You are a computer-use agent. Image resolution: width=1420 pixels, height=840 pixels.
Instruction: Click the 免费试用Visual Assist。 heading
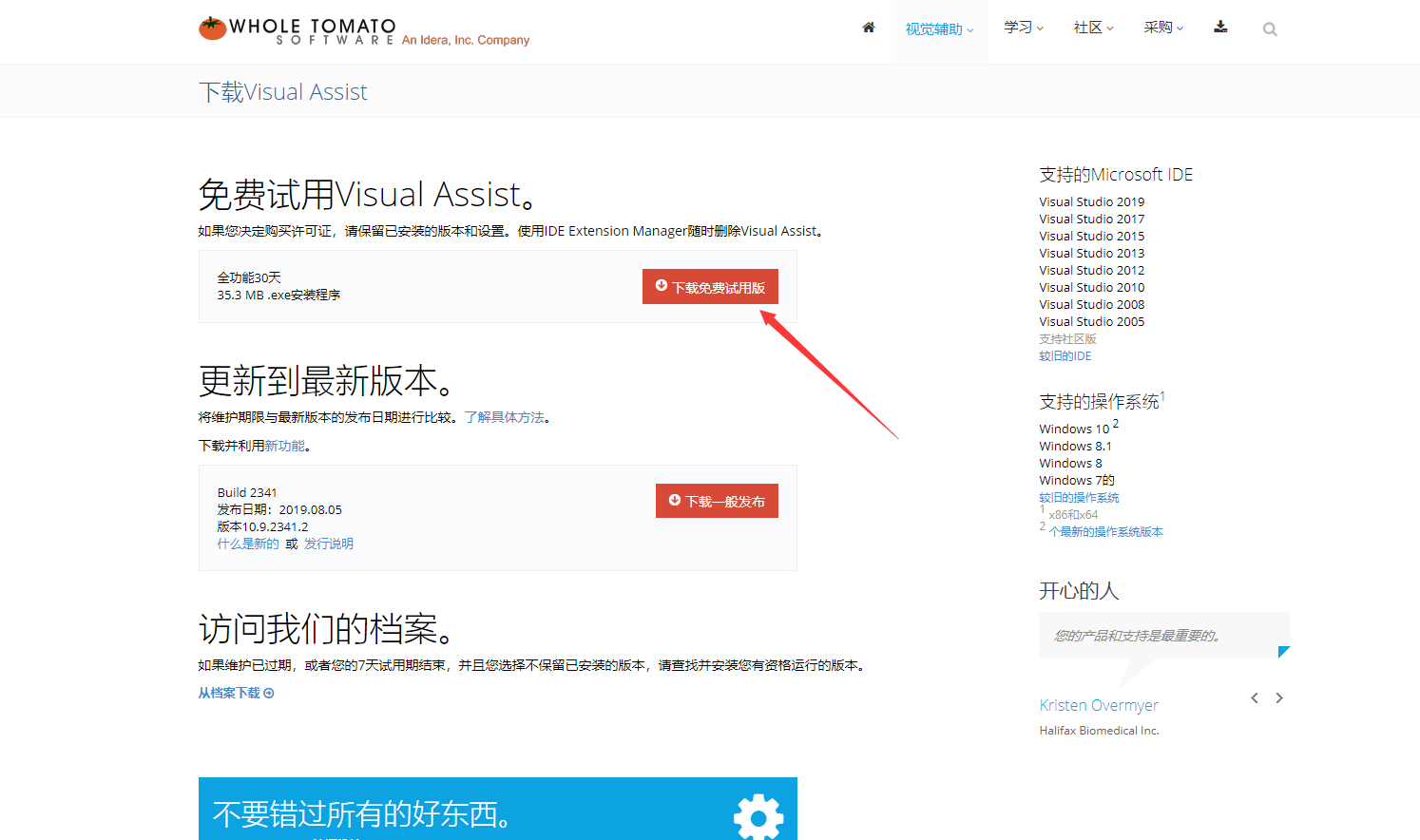pyautogui.click(x=370, y=194)
